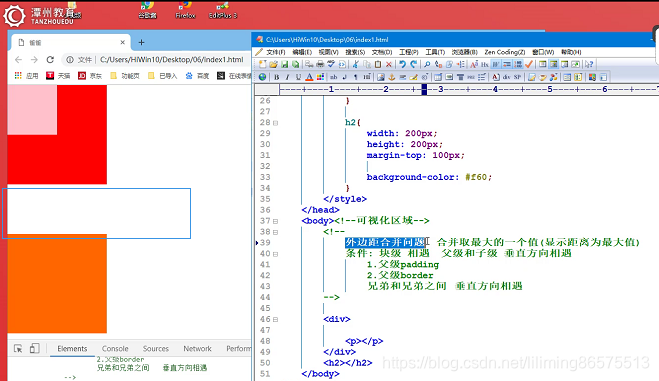Open the Replace tool icon
The width and height of the screenshot is (659, 381).
point(438,64)
